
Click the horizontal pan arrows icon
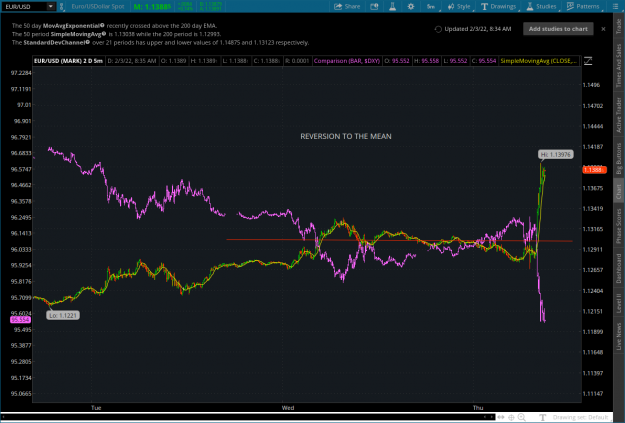pos(501,417)
